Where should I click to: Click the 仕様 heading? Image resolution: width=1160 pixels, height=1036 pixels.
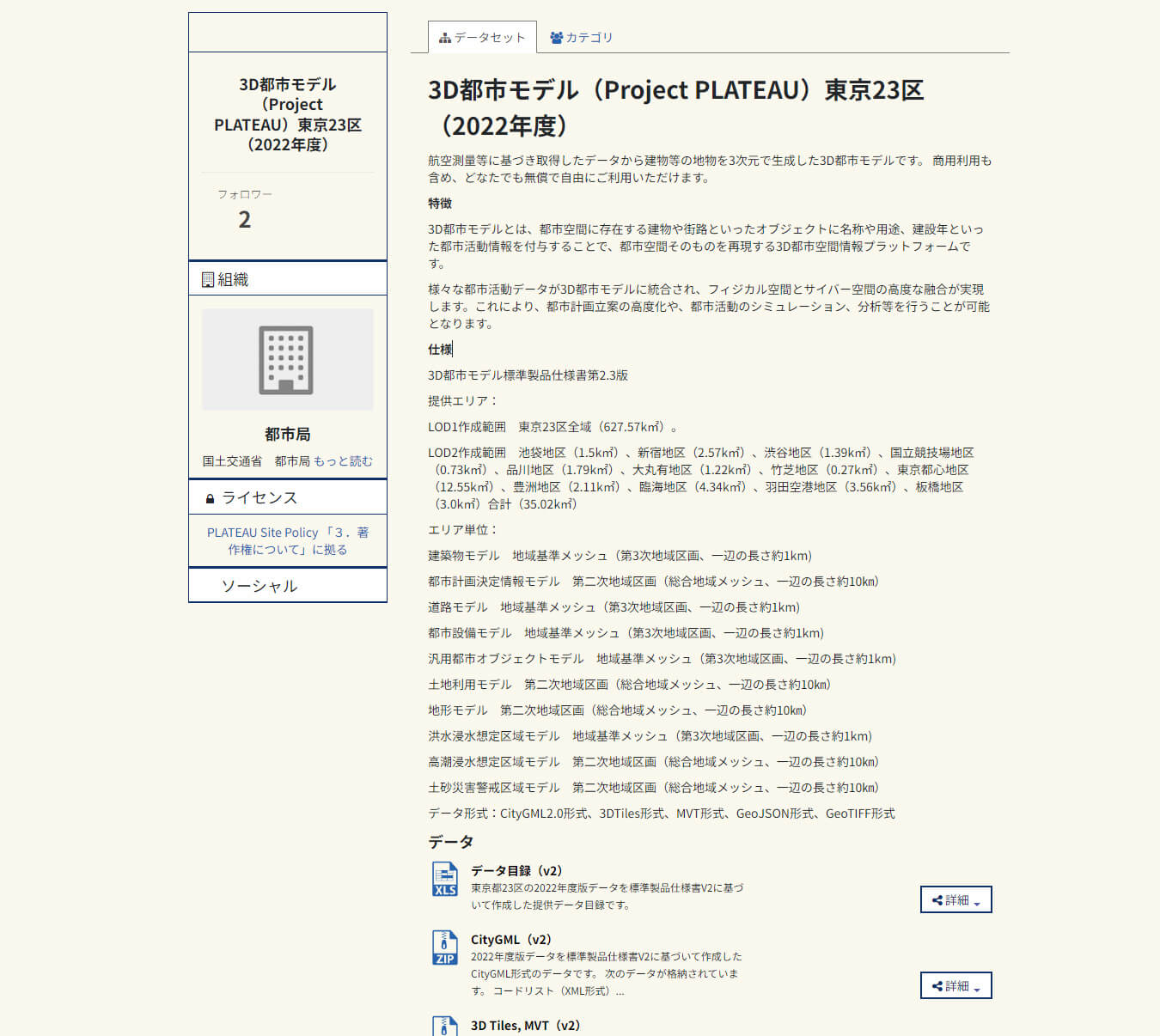440,350
